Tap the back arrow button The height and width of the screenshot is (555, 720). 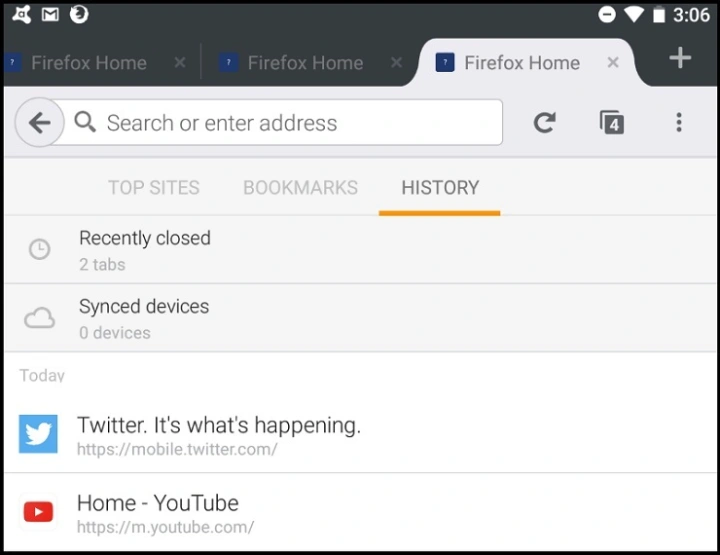[39, 123]
